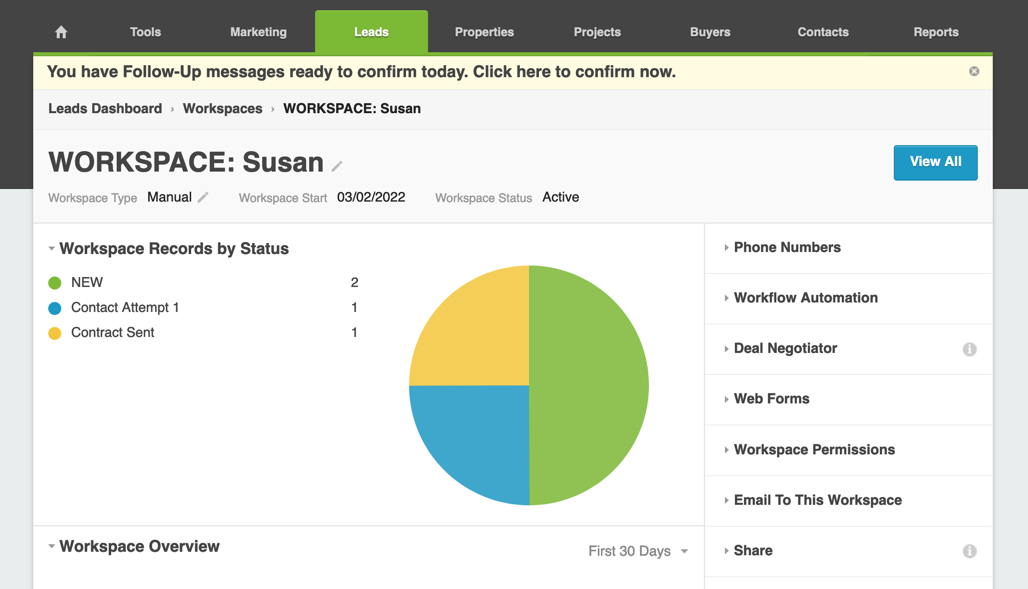Edit the workspace name pencil icon
This screenshot has width=1028, height=589.
tap(337, 166)
